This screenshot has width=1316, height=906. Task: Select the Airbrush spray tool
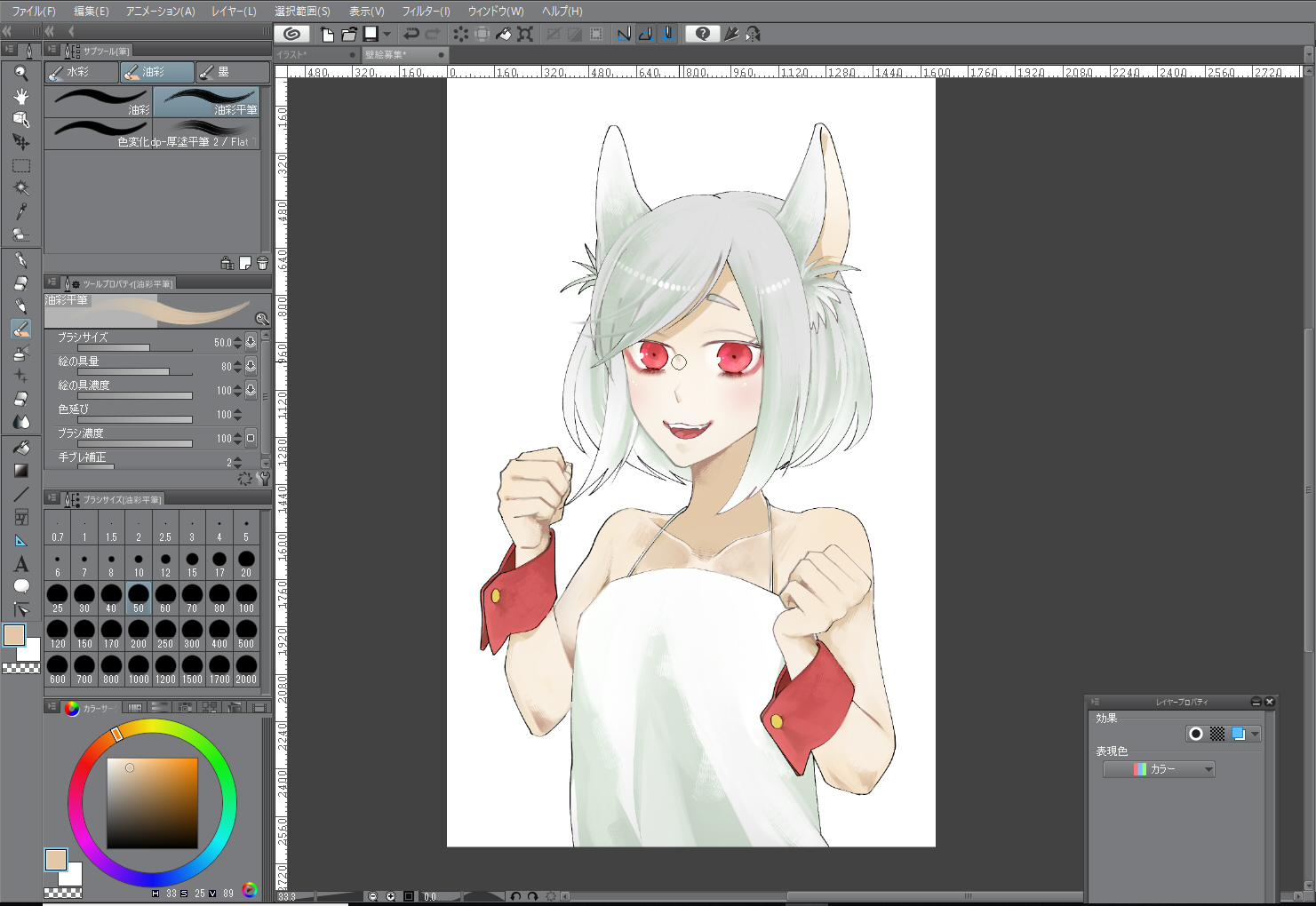point(21,353)
